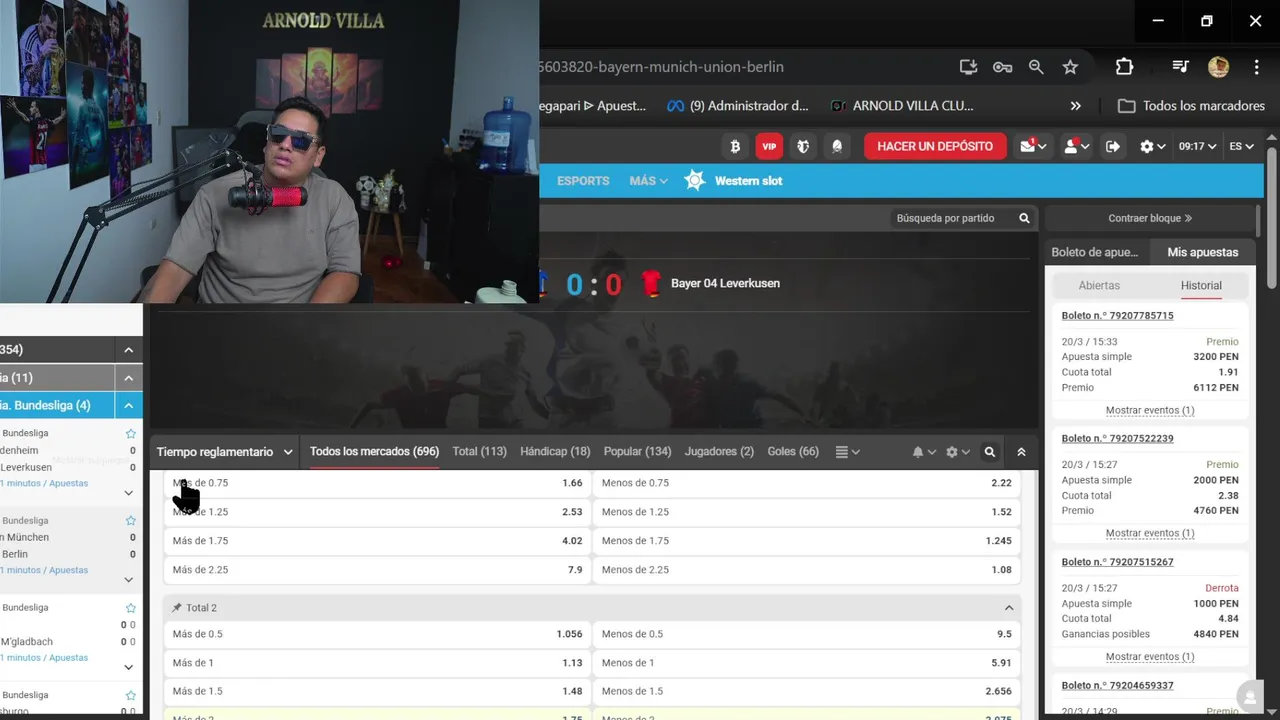Open the site settings gear menu
The width and height of the screenshot is (1280, 720).
click(1153, 146)
